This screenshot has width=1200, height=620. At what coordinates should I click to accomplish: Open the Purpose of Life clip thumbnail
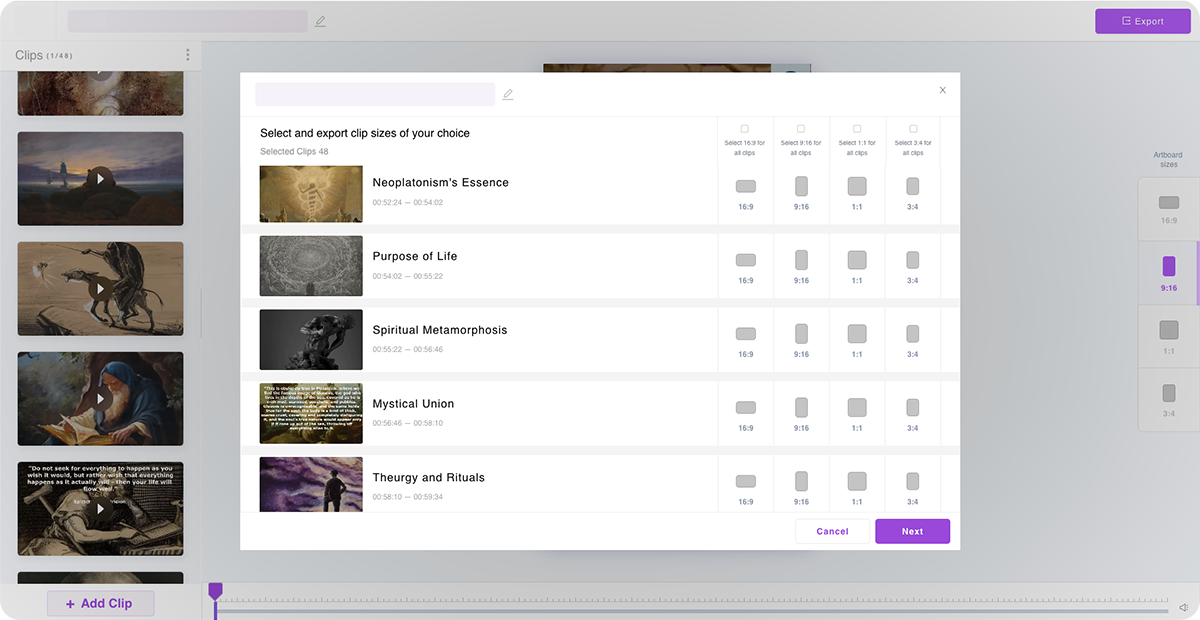coord(311,266)
